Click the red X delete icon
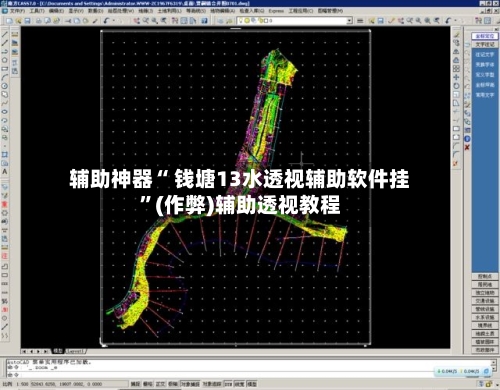500x390 pixels. click(x=467, y=147)
